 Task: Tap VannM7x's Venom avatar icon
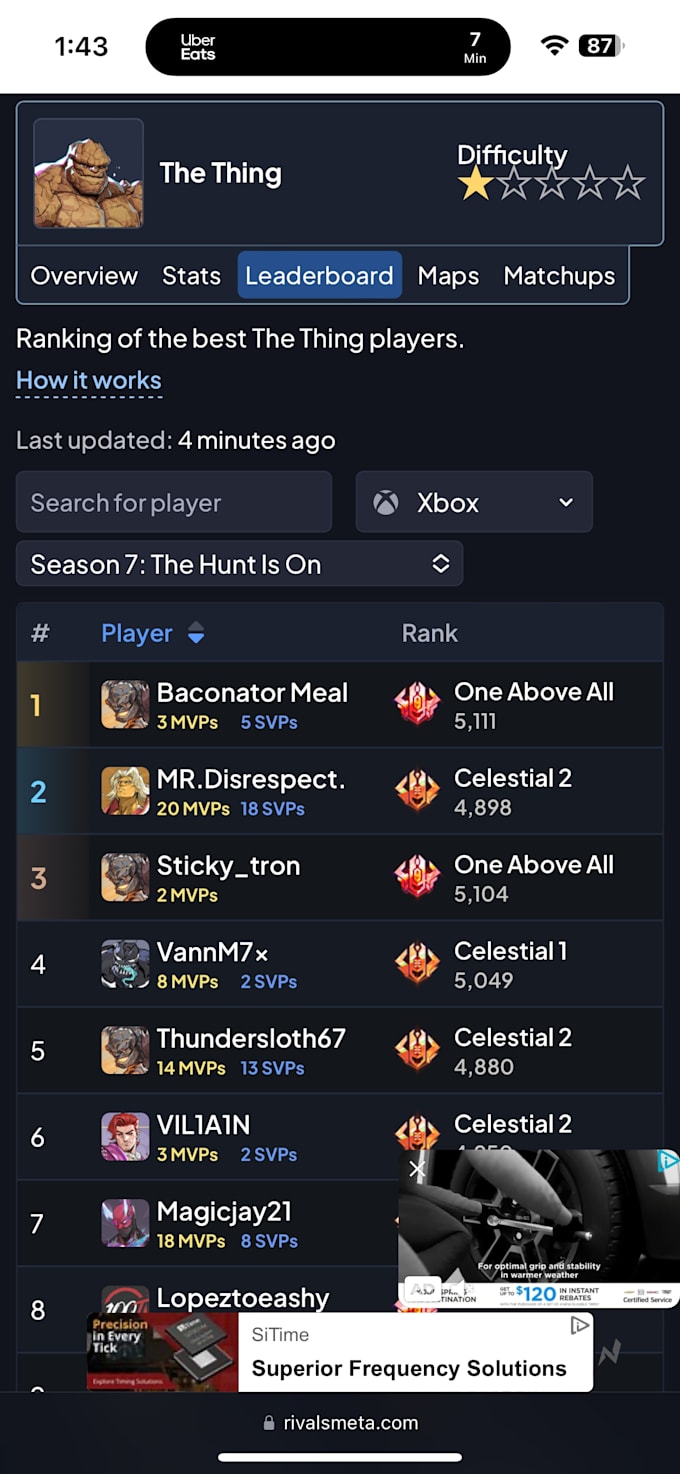(125, 964)
